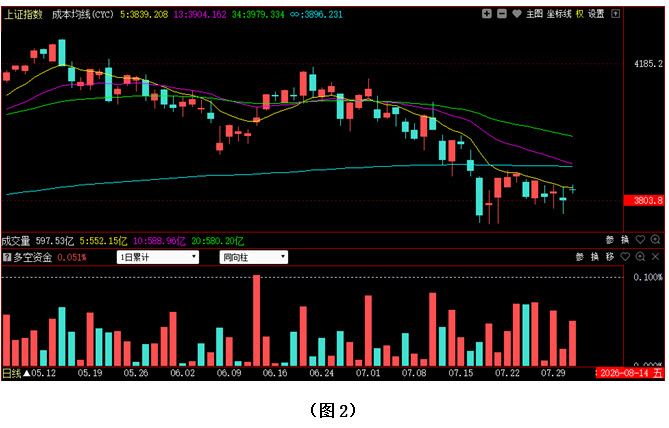Click the 移 move icon in 多空资金 row
669x428 pixels.
point(610,257)
